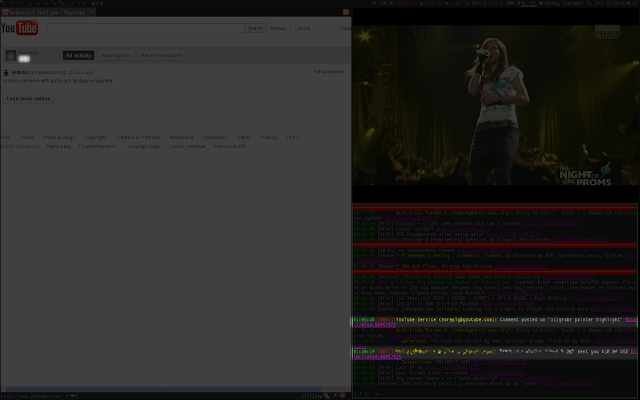
Task: Switch to the Recommendations tab
Action: (x=161, y=56)
